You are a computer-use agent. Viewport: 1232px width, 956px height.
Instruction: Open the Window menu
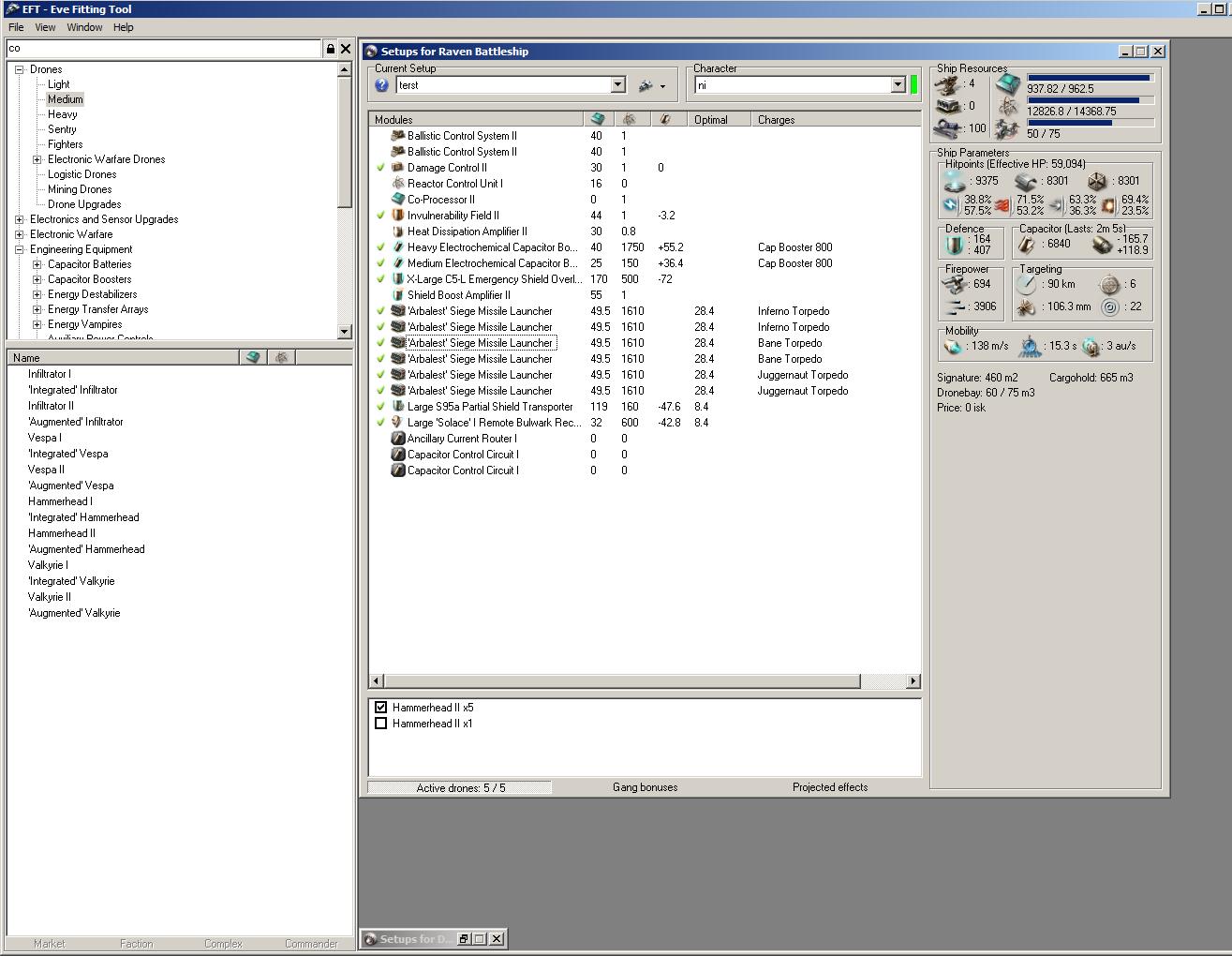pos(84,27)
